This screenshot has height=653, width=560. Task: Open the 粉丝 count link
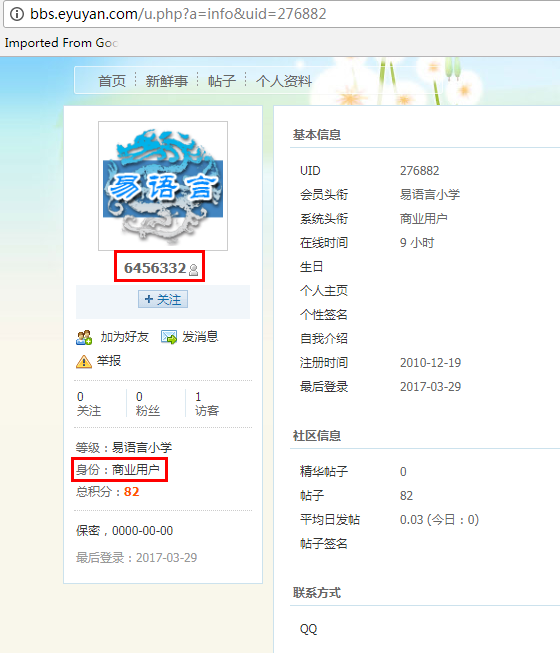[x=148, y=404]
